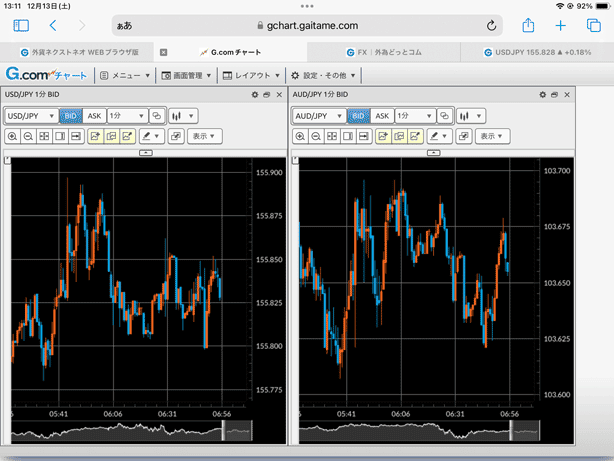The height and width of the screenshot is (461, 614).
Task: Click the first yellow chart-add icon in AUD/JPY toolbar
Action: click(384, 135)
